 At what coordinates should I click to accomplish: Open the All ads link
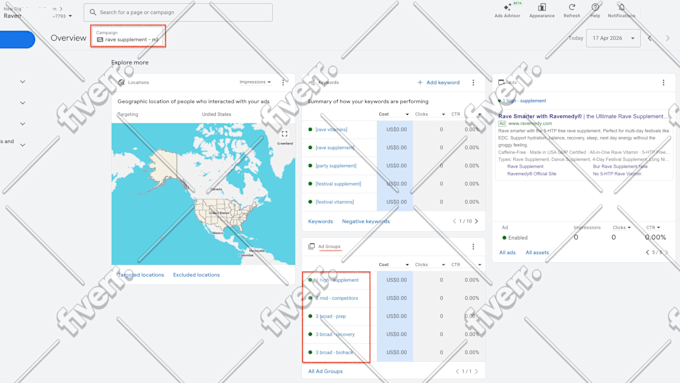click(x=507, y=252)
